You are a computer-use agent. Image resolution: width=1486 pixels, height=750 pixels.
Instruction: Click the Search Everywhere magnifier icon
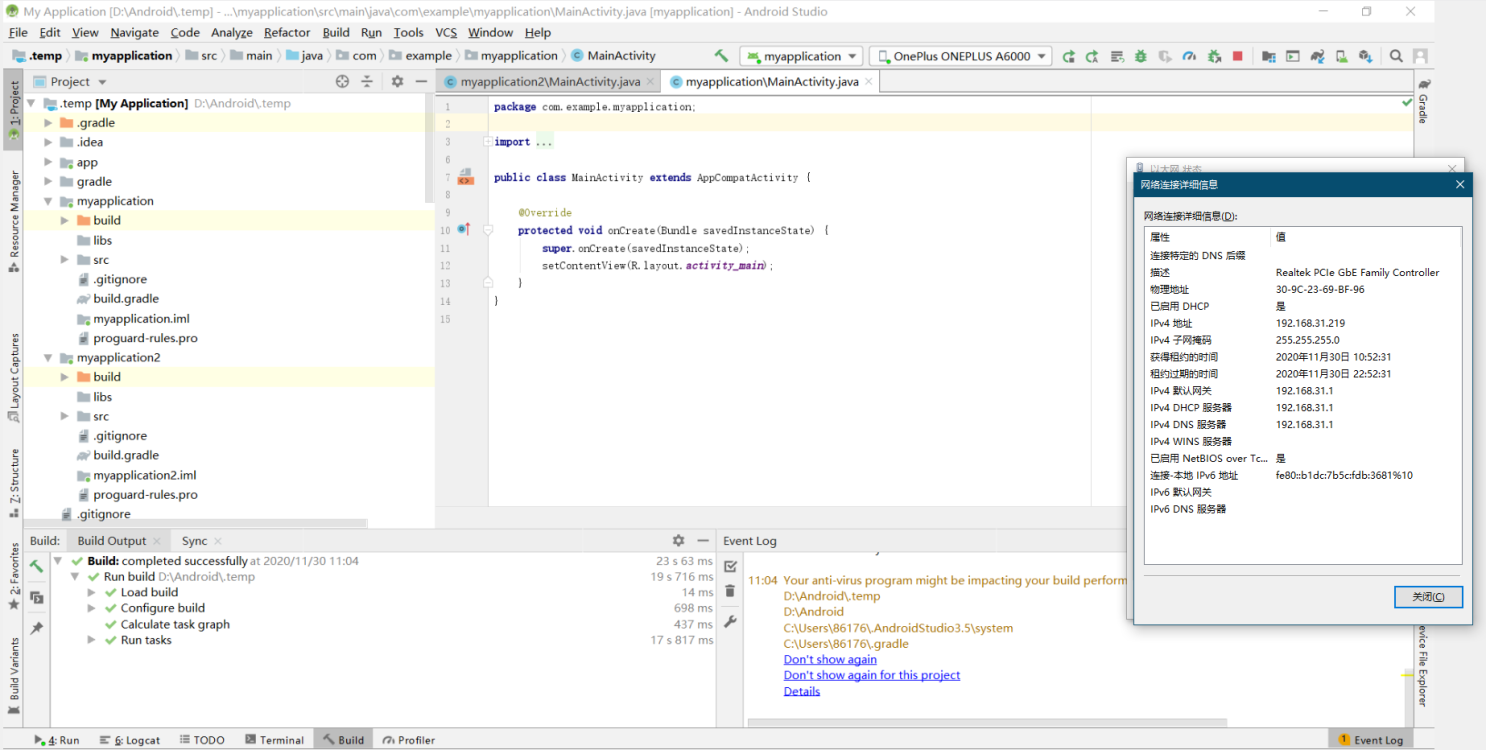point(1396,56)
